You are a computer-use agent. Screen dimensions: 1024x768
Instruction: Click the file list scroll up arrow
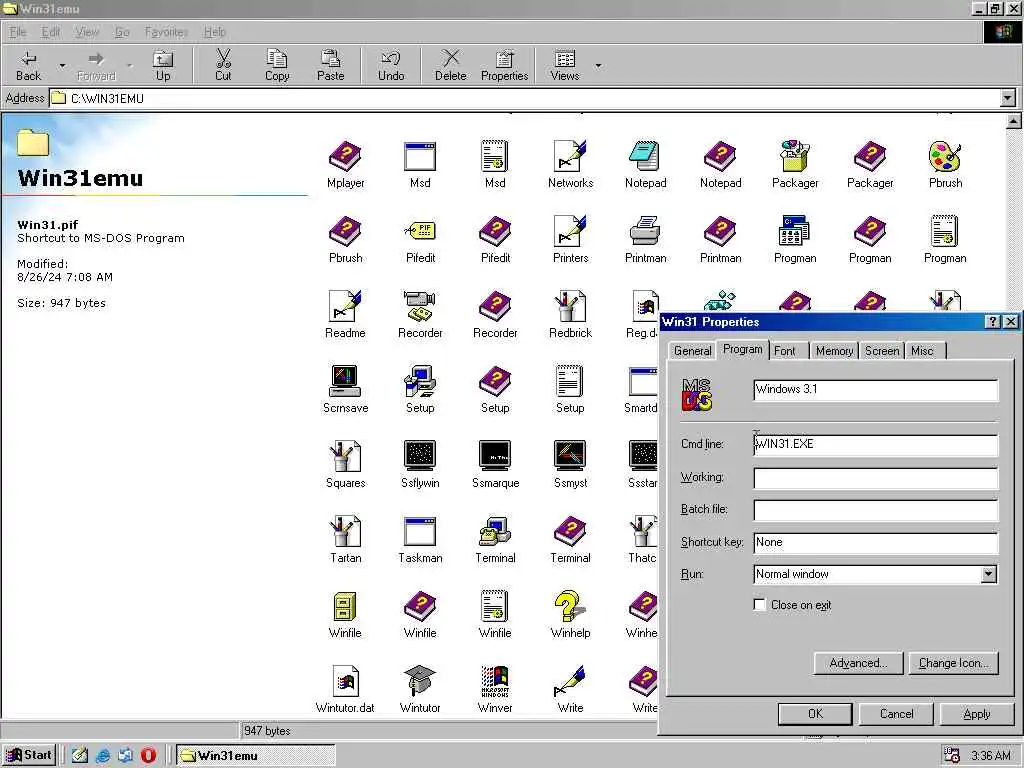1014,121
